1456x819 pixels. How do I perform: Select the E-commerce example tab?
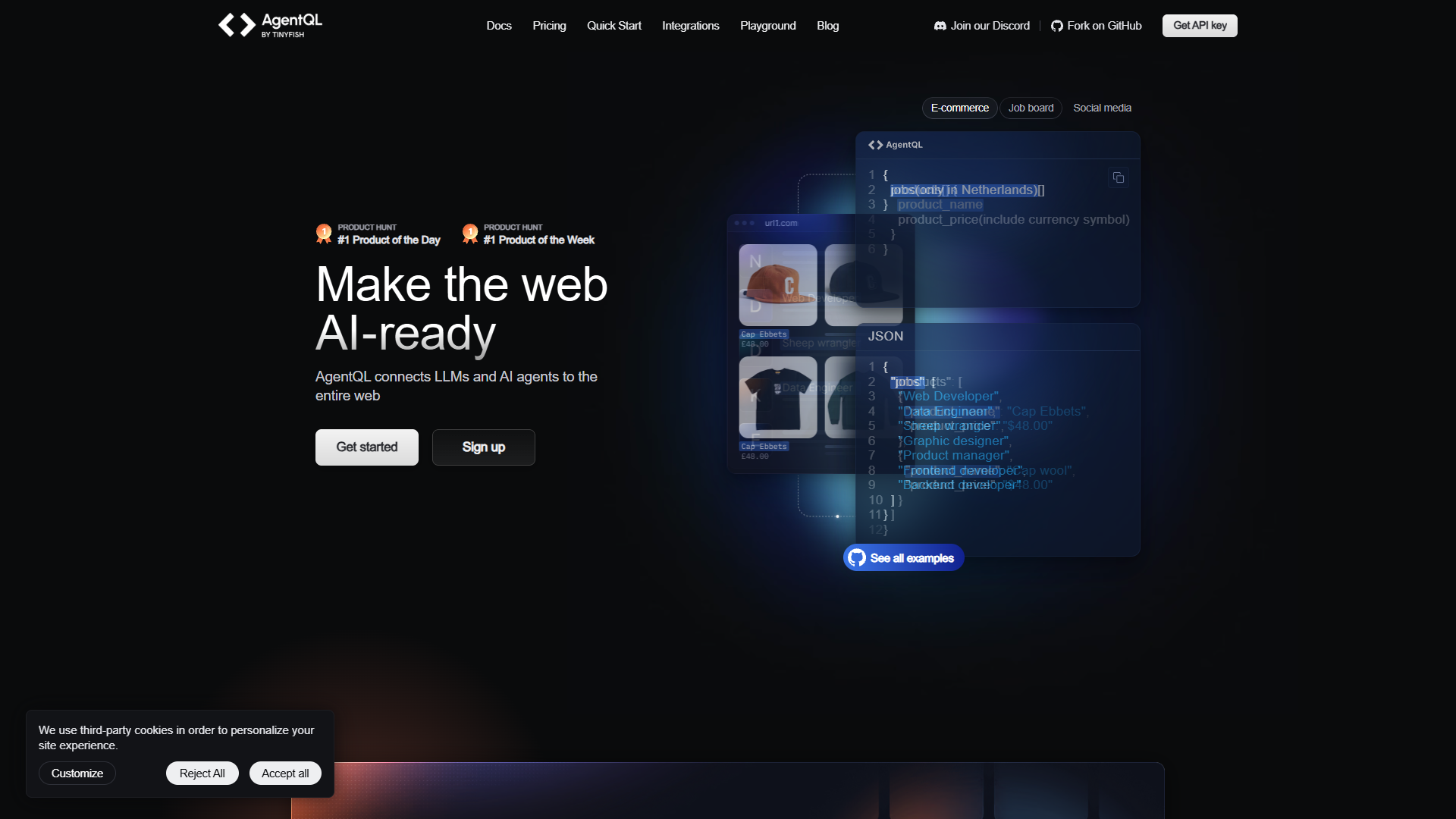coord(960,108)
